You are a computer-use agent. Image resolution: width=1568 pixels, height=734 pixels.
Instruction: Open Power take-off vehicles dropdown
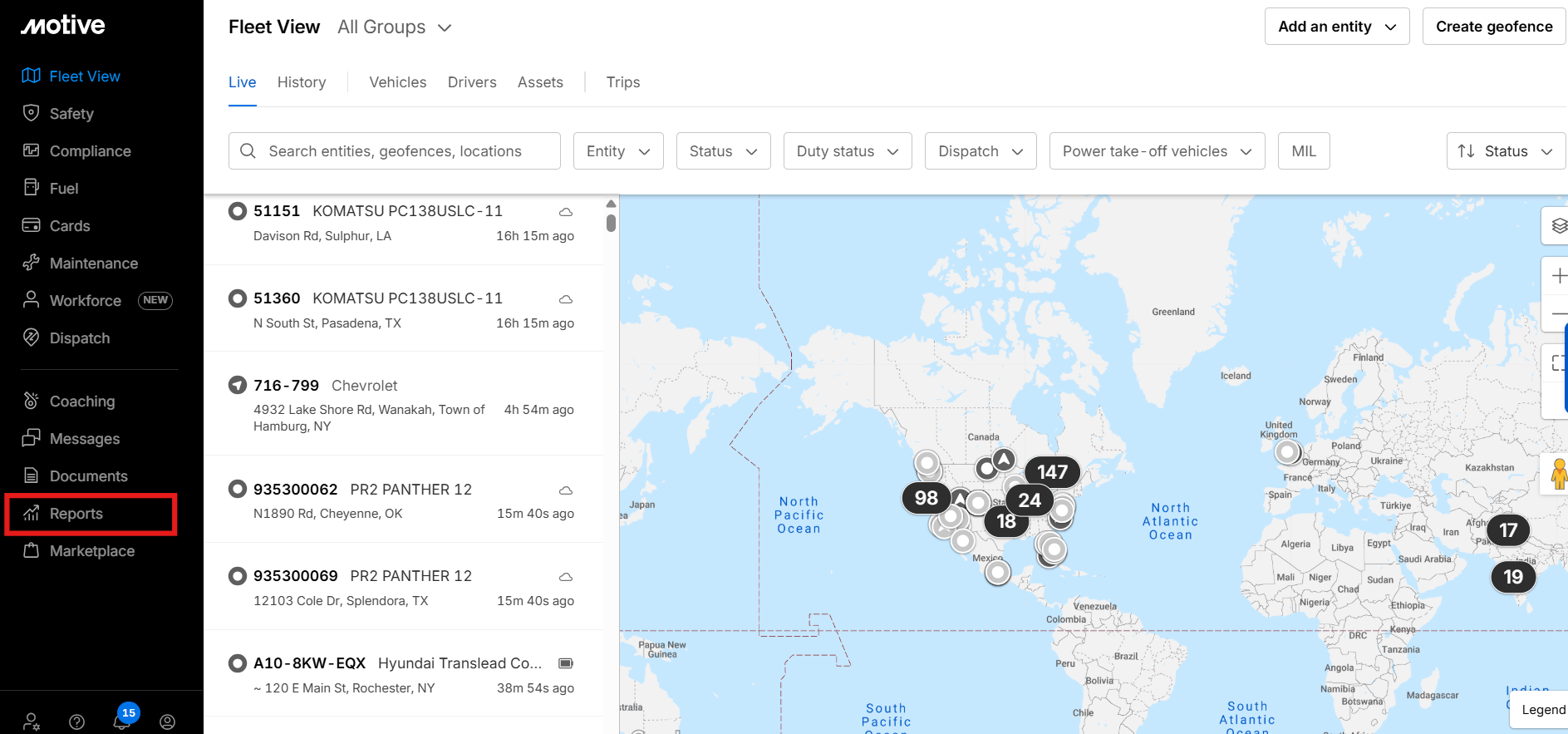pos(1156,151)
